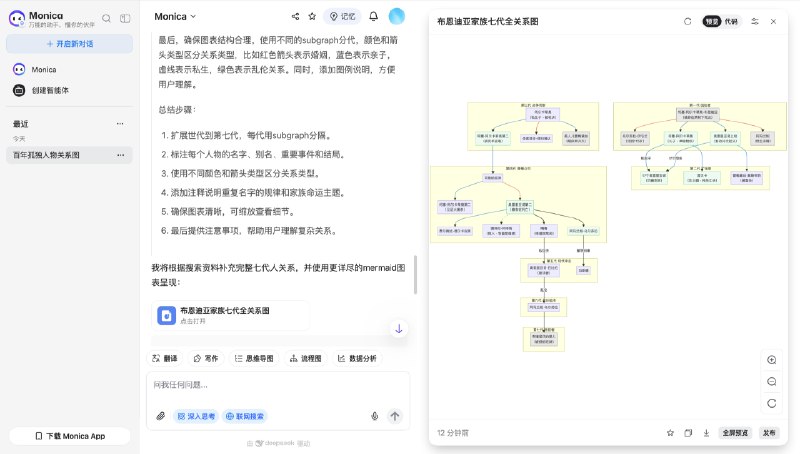This screenshot has width=800, height=454.
Task: Close the diagram preview panel
Action: [773, 21]
